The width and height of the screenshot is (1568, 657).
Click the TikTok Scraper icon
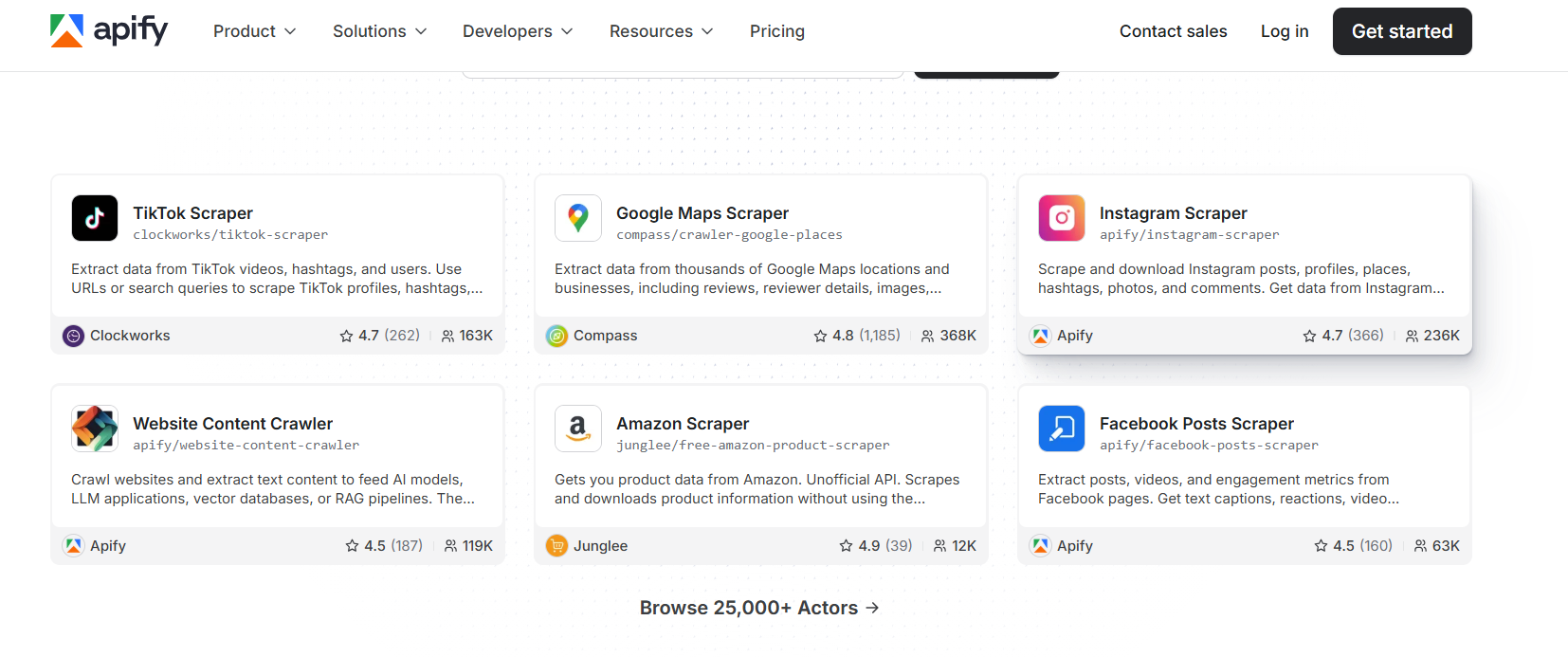(94, 218)
